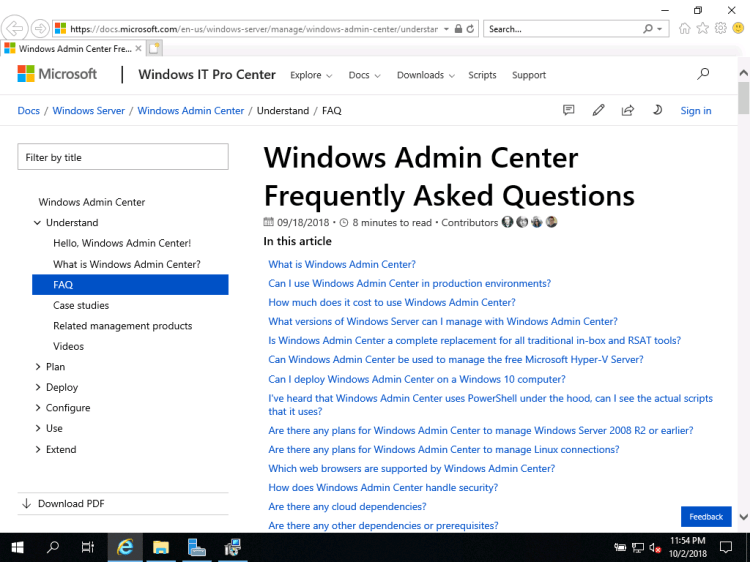Image resolution: width=750 pixels, height=562 pixels.
Task: Click the page feedback comment icon
Action: pyautogui.click(x=569, y=110)
